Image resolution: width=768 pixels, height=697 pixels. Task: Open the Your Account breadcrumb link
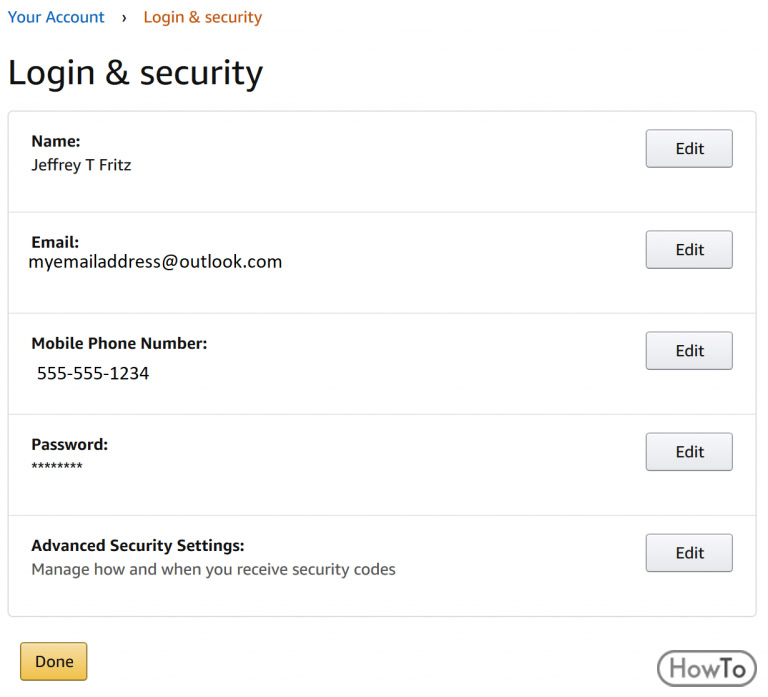(56, 17)
